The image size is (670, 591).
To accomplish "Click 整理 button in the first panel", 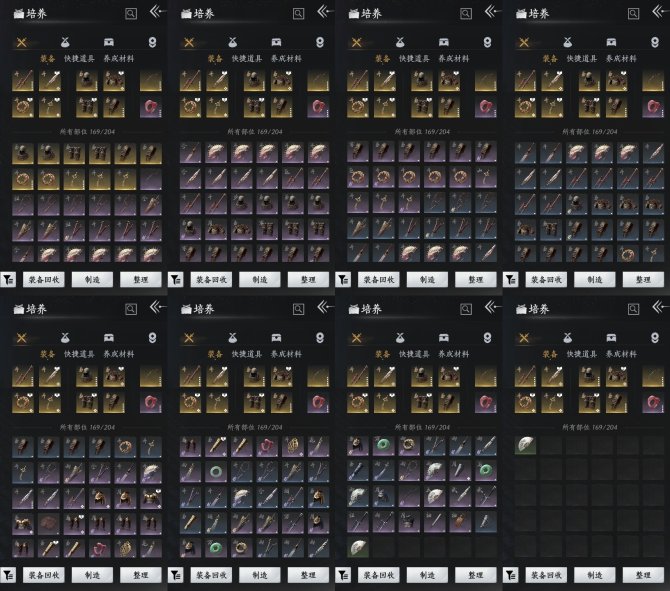I will coord(141,280).
